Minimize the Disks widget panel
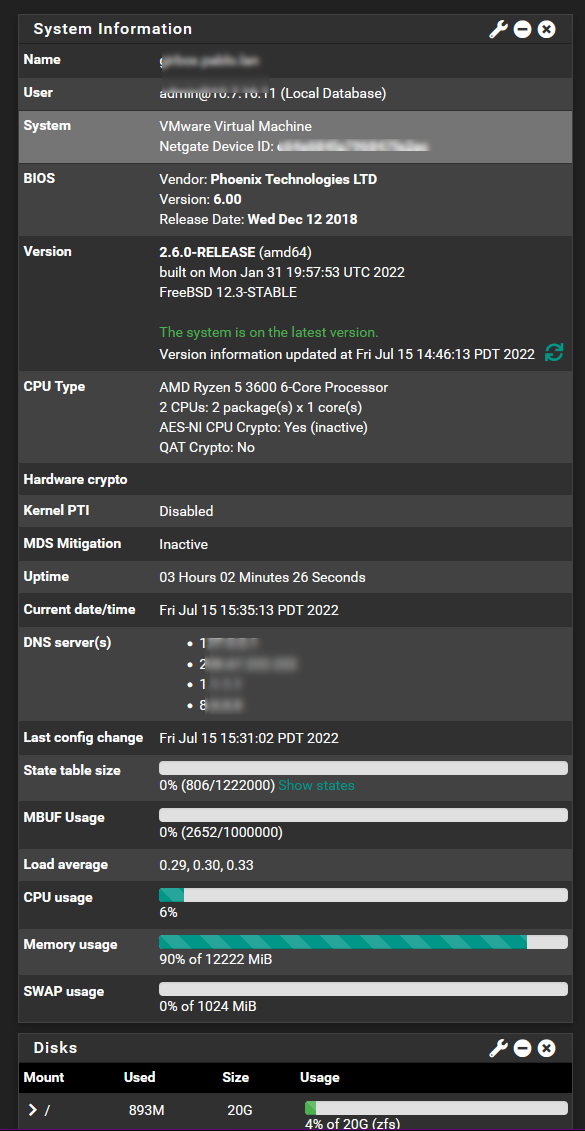 523,1048
